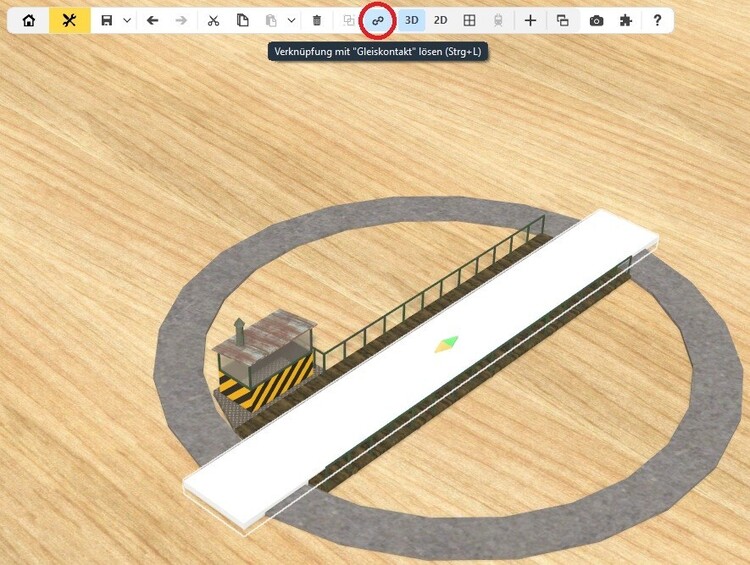Open the paste options dropdown arrow
750x565 pixels.
coord(291,21)
